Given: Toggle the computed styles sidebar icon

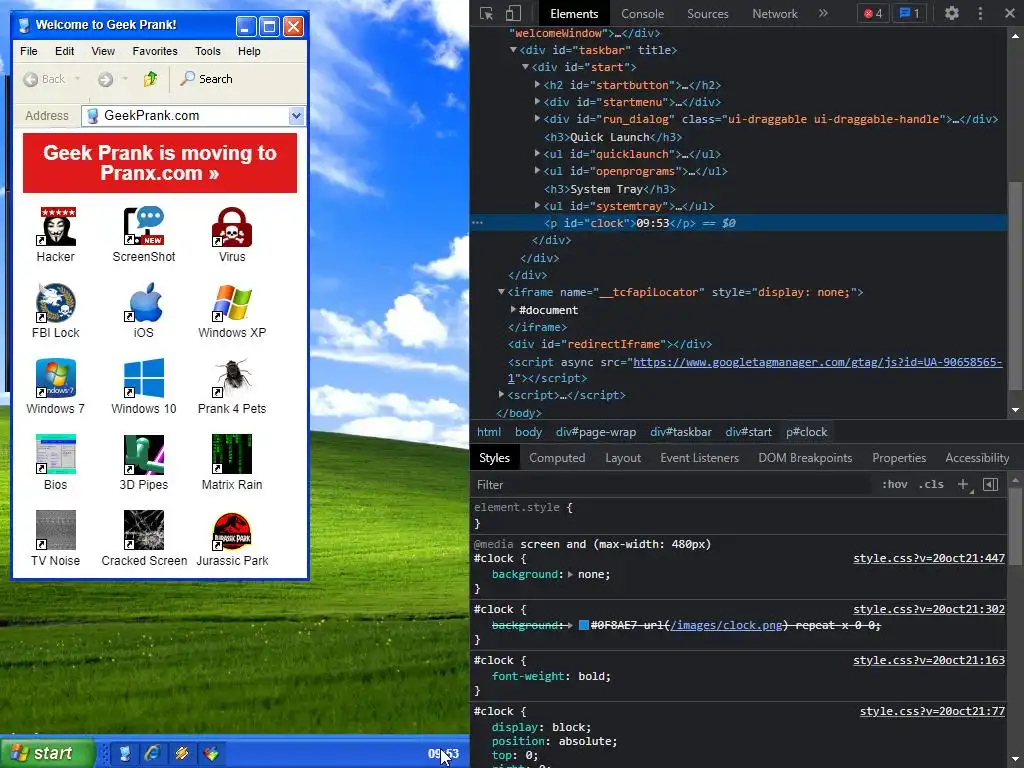Looking at the screenshot, I should (990, 485).
